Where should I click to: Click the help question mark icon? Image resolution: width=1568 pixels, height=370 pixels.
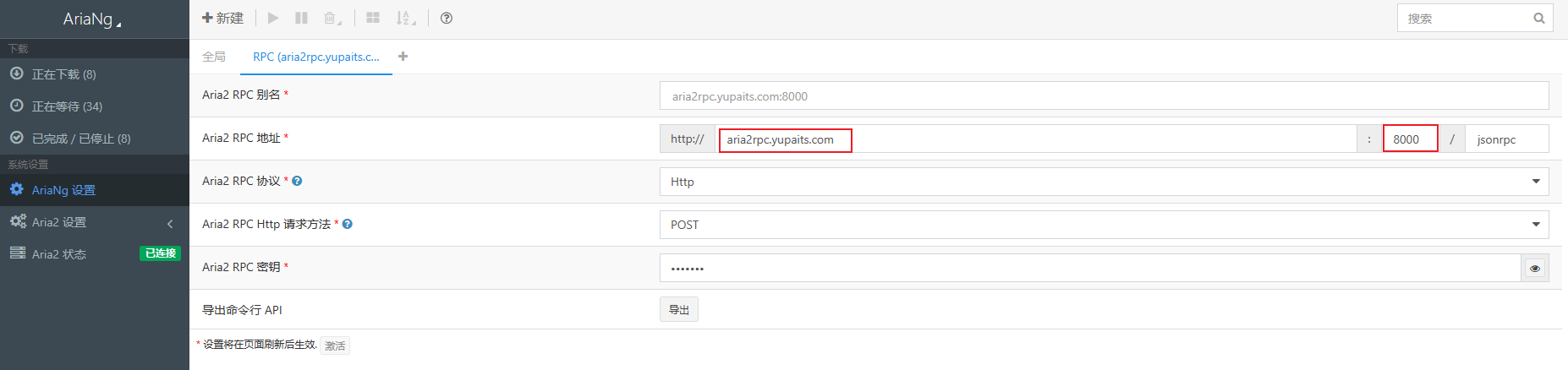(x=447, y=18)
